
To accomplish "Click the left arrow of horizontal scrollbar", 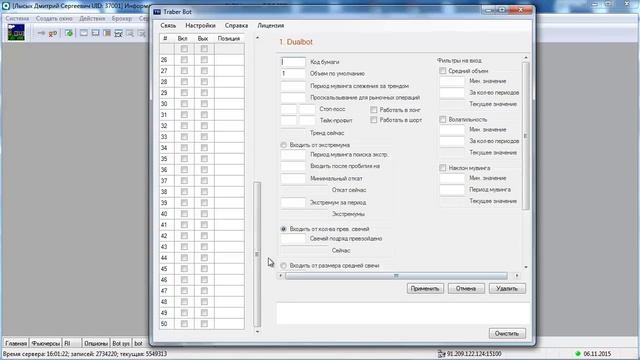I will 280,276.
